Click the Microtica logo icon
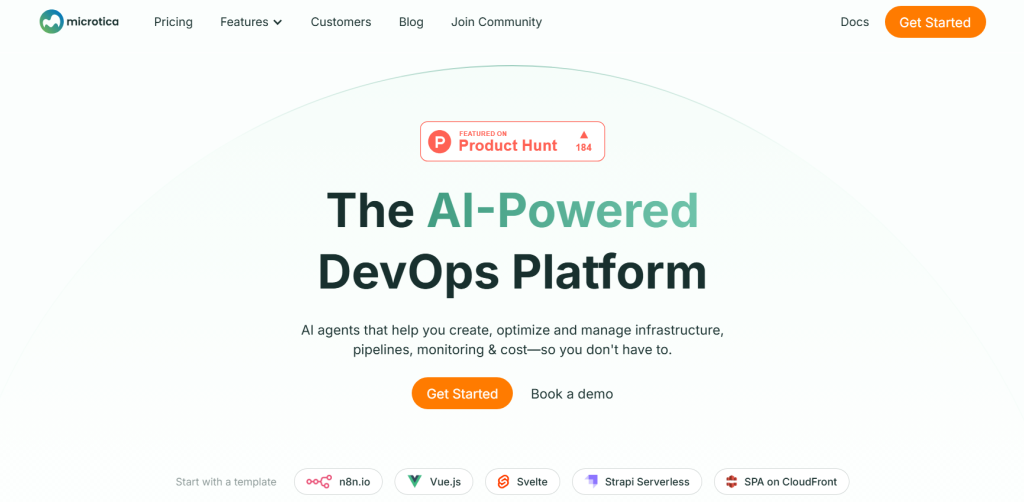 (x=51, y=22)
